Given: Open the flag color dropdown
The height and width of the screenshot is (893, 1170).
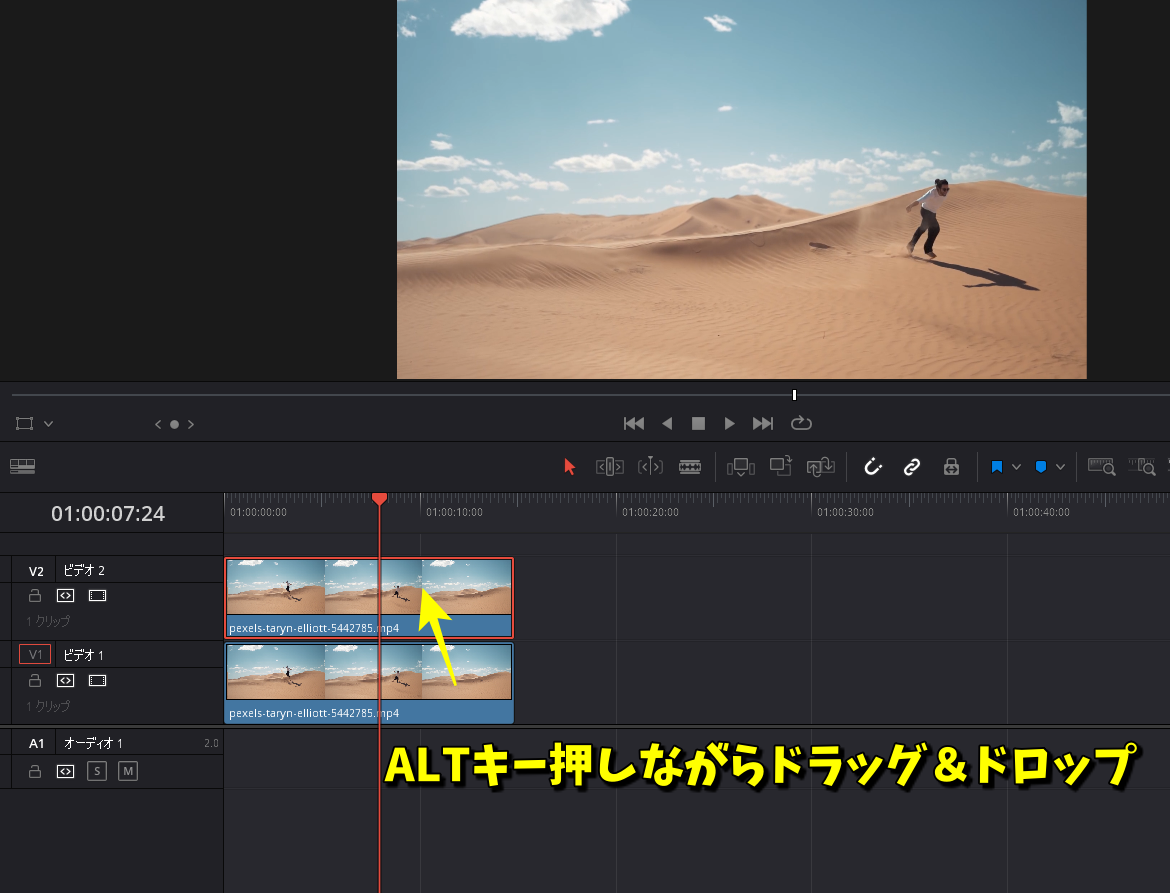Looking at the screenshot, I should pos(1016,466).
